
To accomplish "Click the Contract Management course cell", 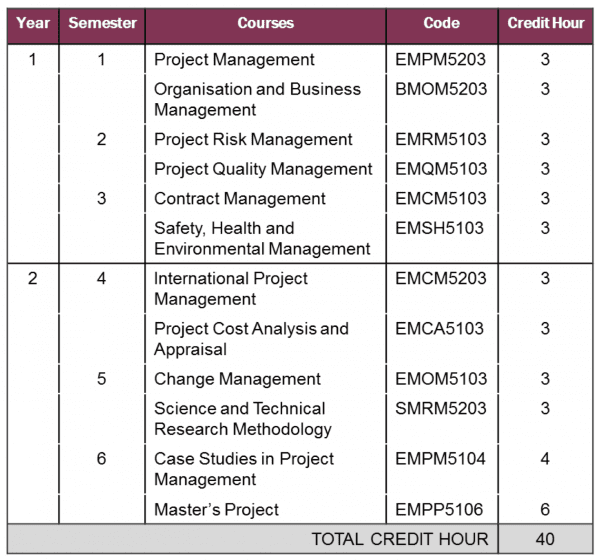I will [x=240, y=199].
